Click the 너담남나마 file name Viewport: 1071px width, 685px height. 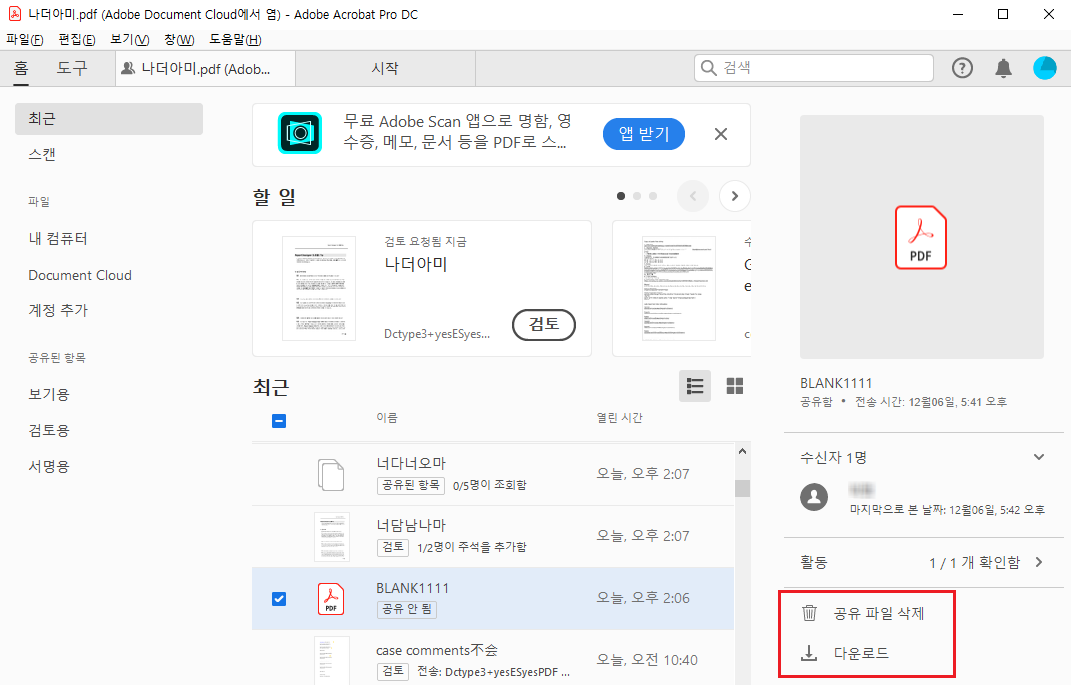(411, 525)
